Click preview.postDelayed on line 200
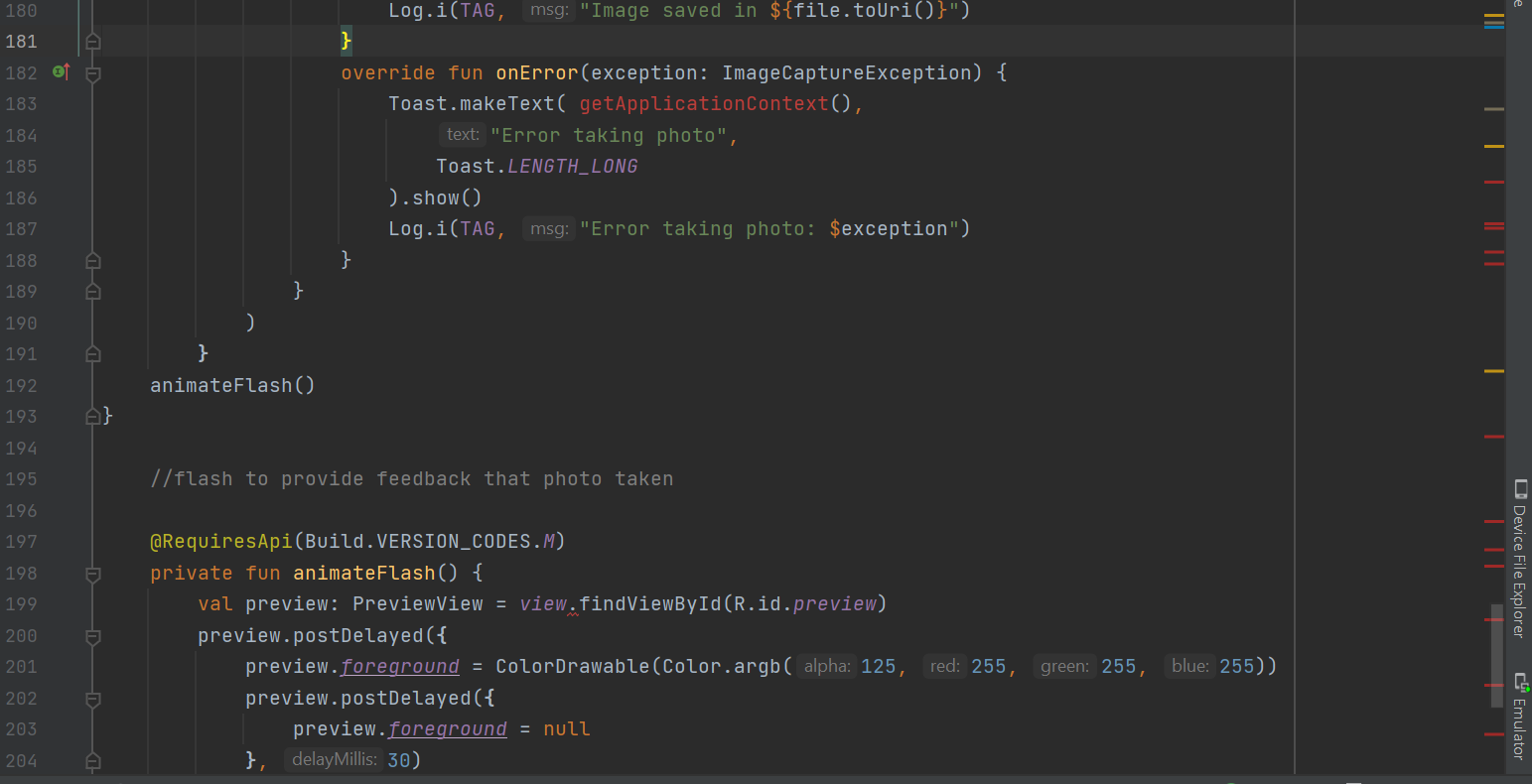 (x=311, y=635)
